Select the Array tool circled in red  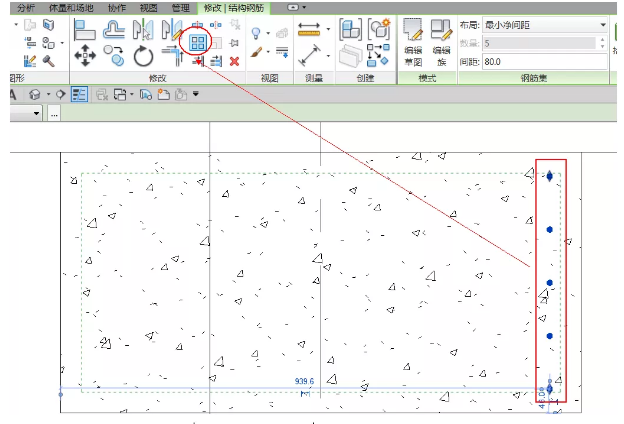198,42
